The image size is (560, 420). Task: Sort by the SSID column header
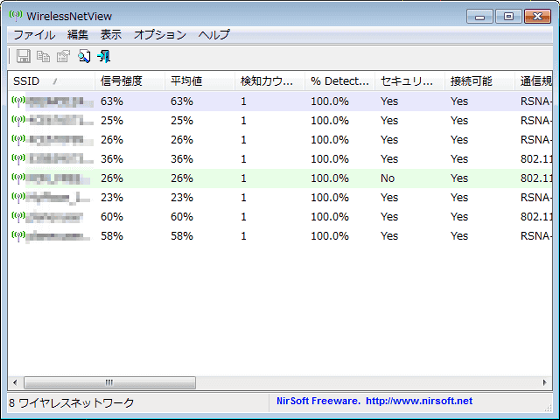point(51,81)
